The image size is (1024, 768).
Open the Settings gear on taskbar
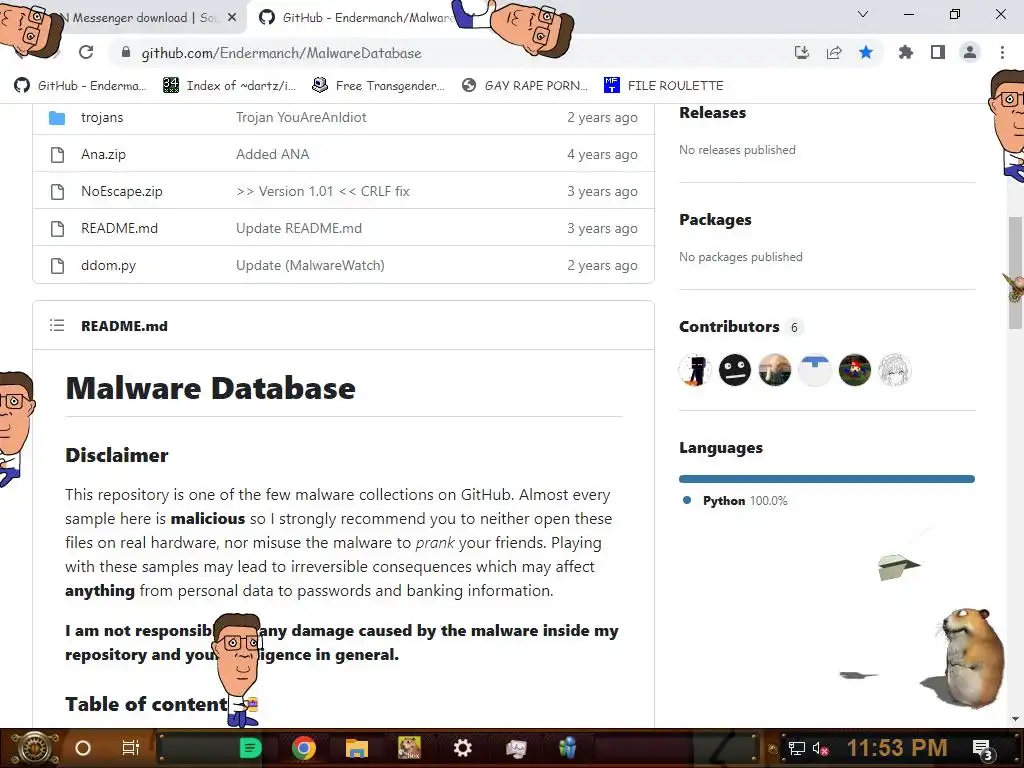(x=462, y=748)
